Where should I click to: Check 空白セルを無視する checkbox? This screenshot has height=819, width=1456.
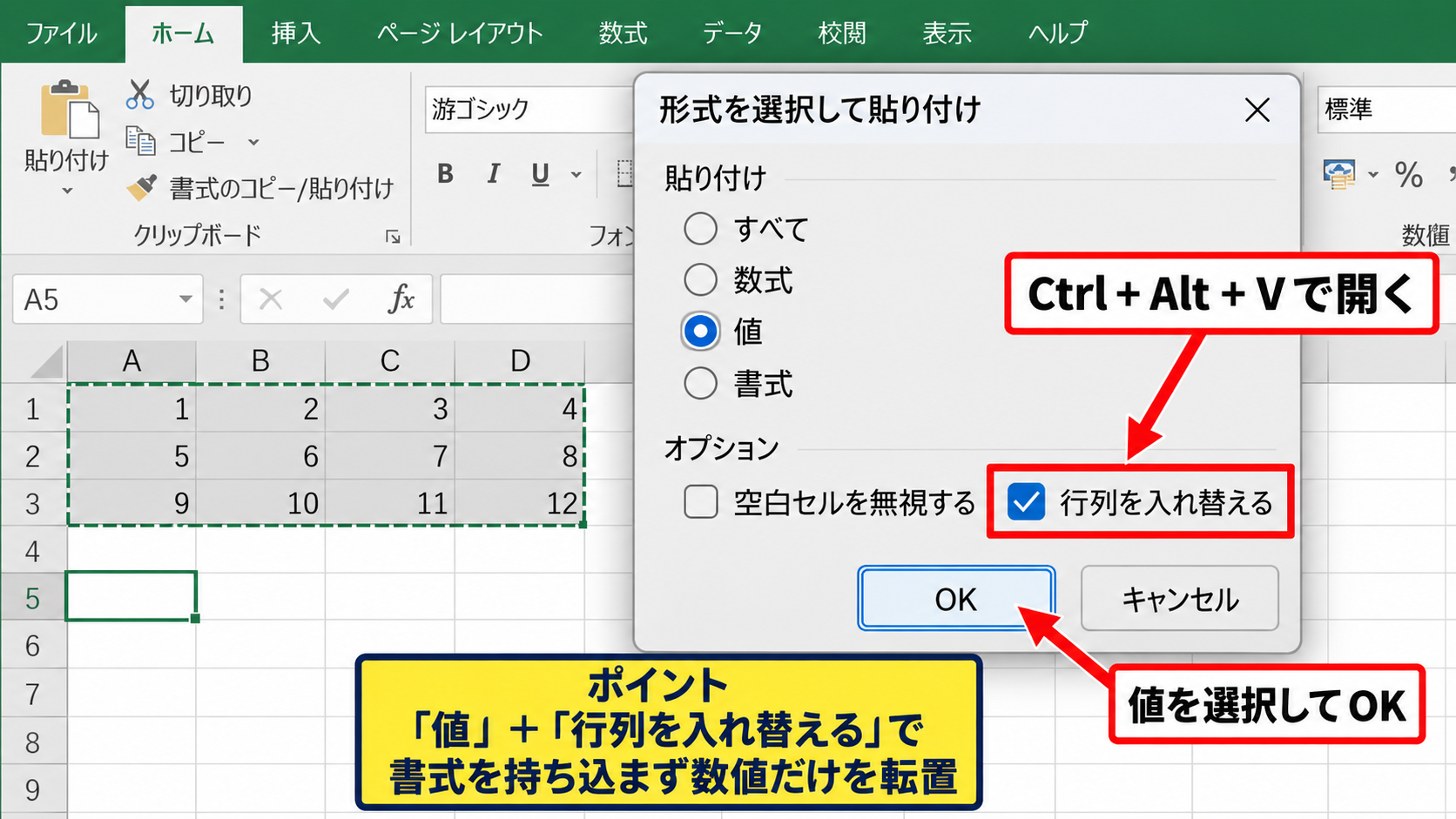(701, 502)
